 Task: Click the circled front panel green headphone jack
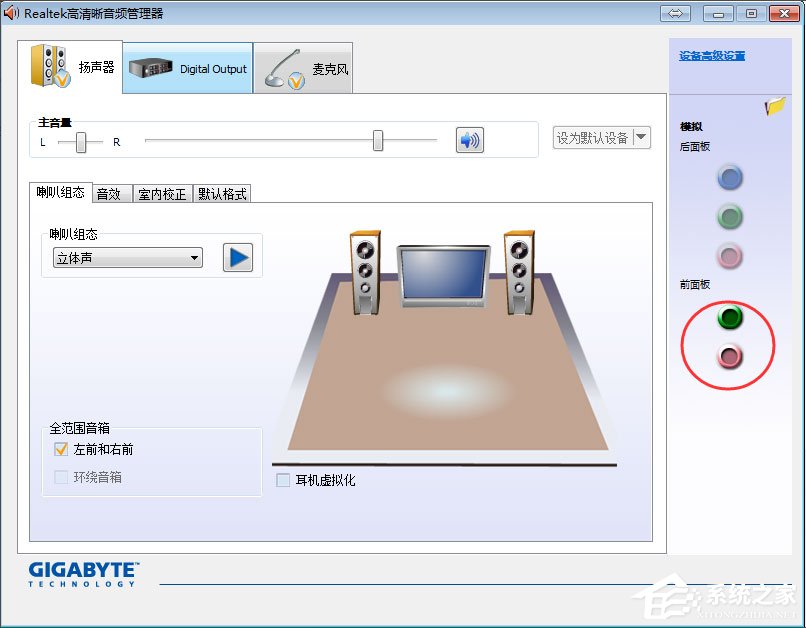tap(731, 318)
